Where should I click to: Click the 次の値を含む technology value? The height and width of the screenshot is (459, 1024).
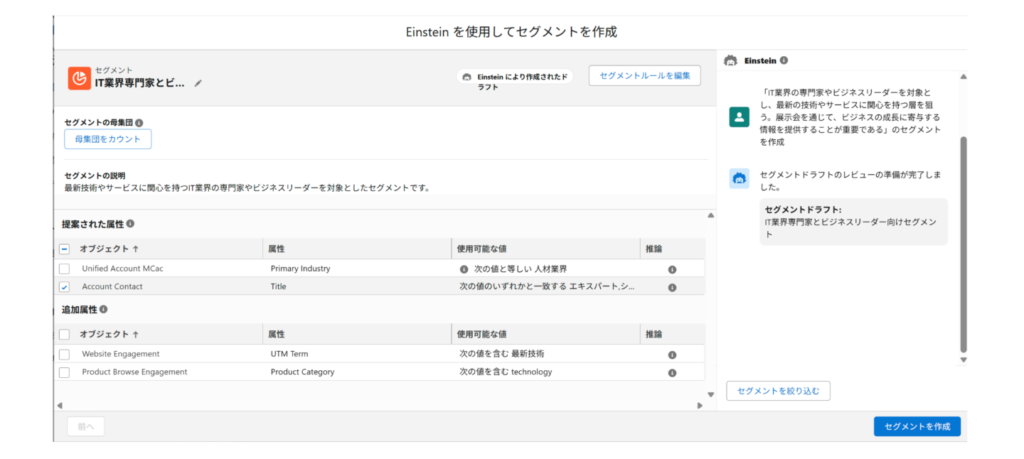click(505, 372)
